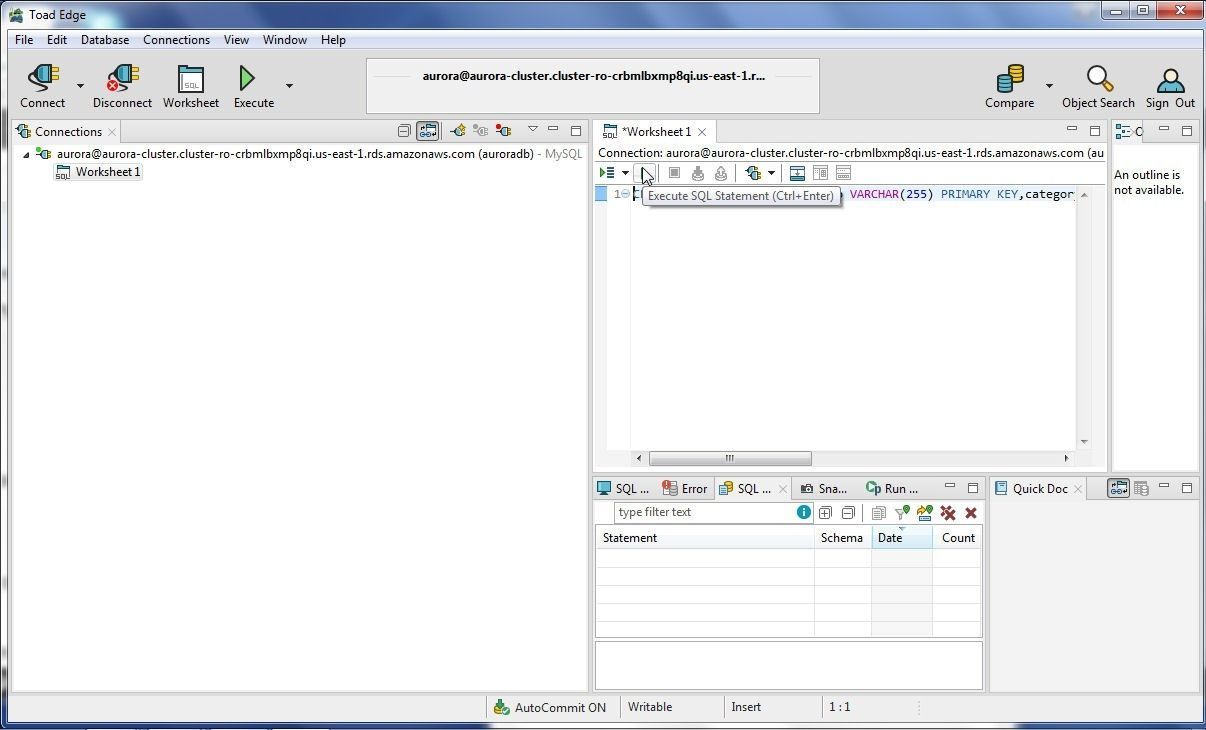Toggle link with editor in Quick Doc panel

pyautogui.click(x=1118, y=488)
